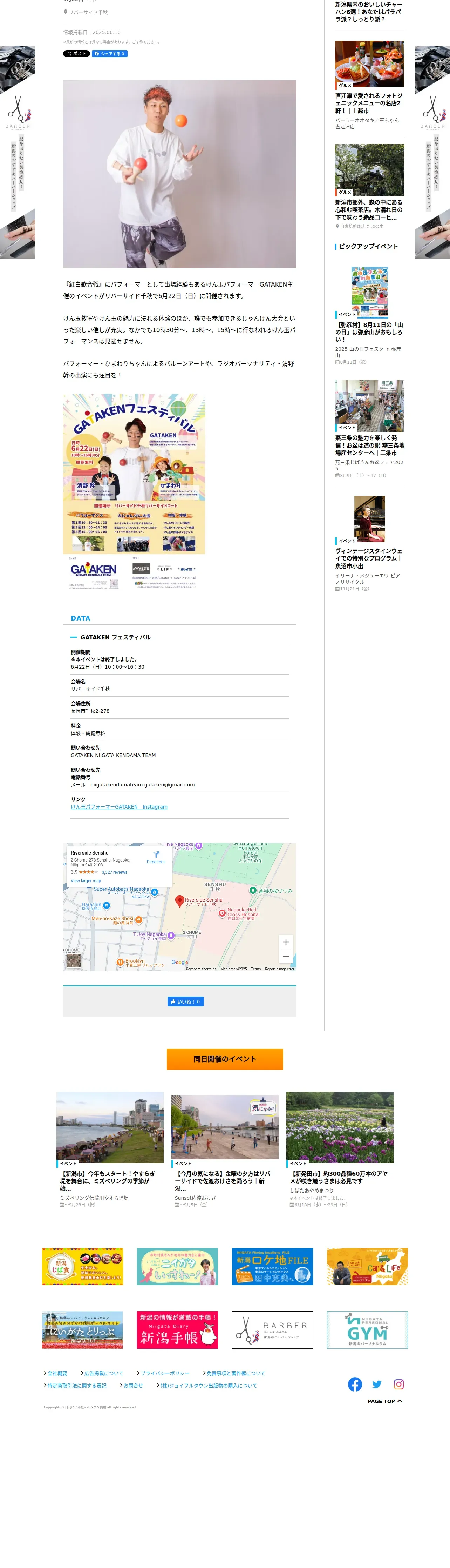Click the Twitter icon in footer

377,1384
